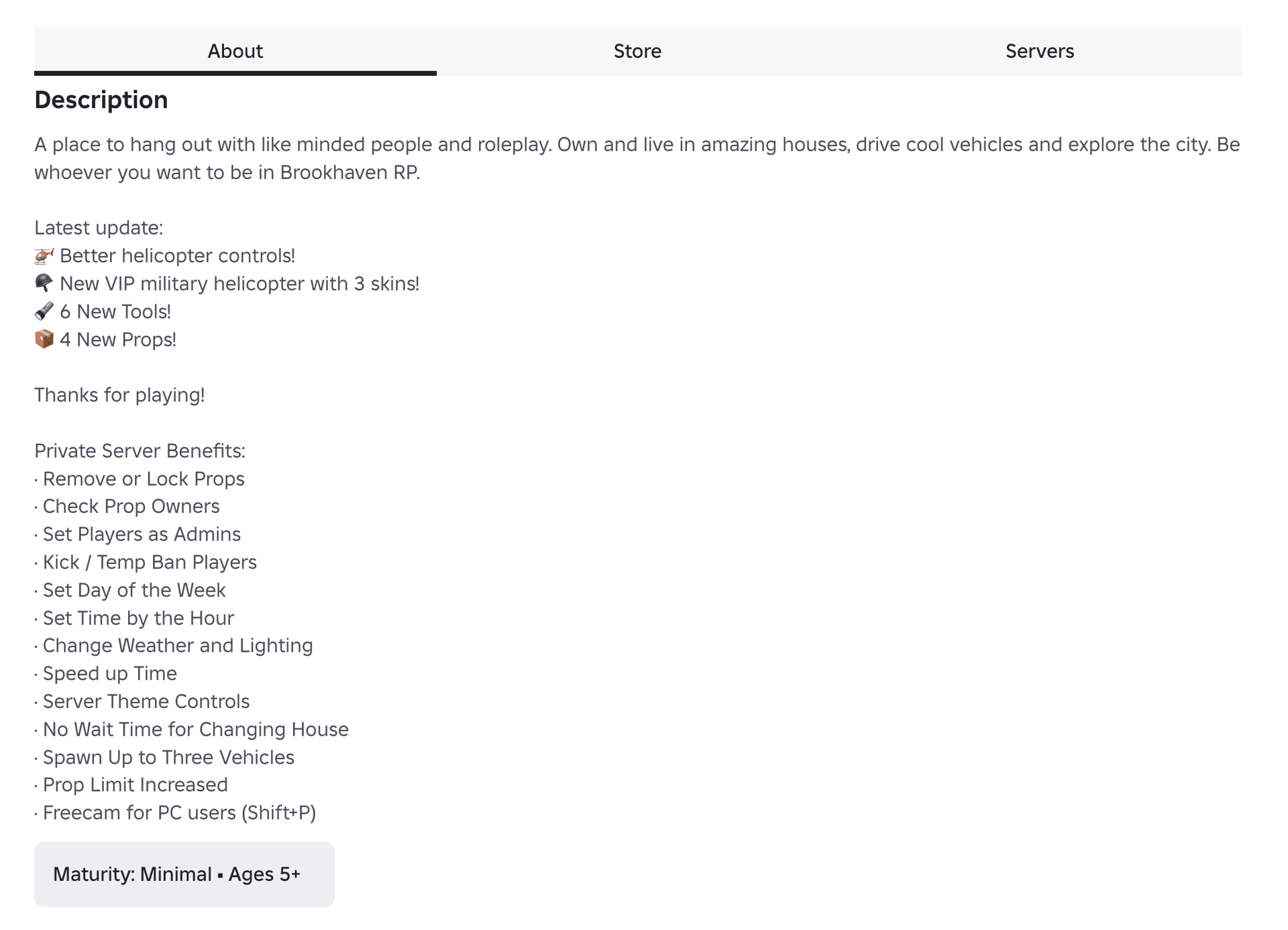
Task: Click the 'Thanks for playing!' line
Action: [x=119, y=395]
